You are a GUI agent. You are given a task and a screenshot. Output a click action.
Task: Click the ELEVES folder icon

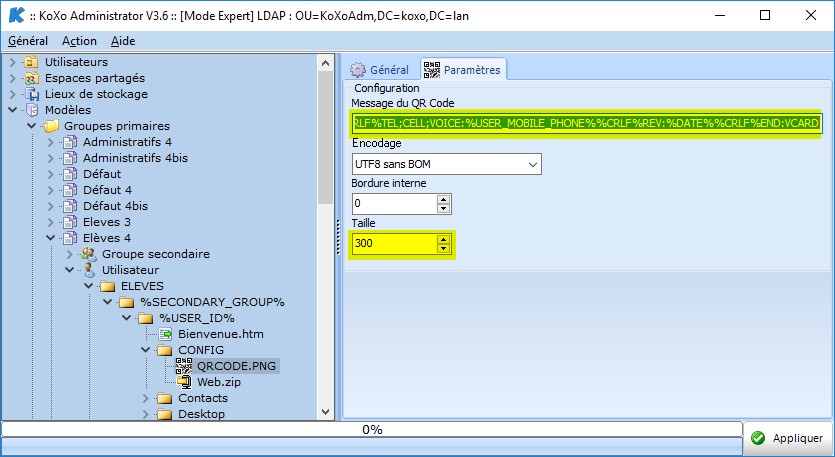[108, 286]
